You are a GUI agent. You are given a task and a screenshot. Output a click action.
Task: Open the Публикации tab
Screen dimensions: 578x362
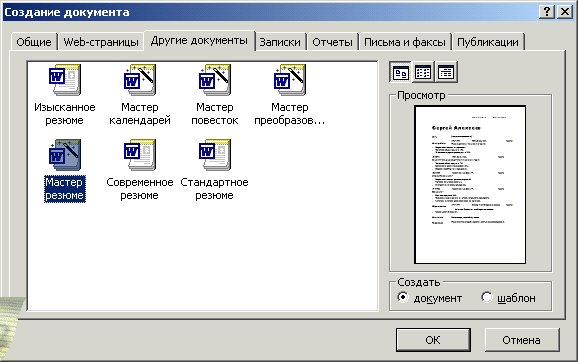click(488, 42)
